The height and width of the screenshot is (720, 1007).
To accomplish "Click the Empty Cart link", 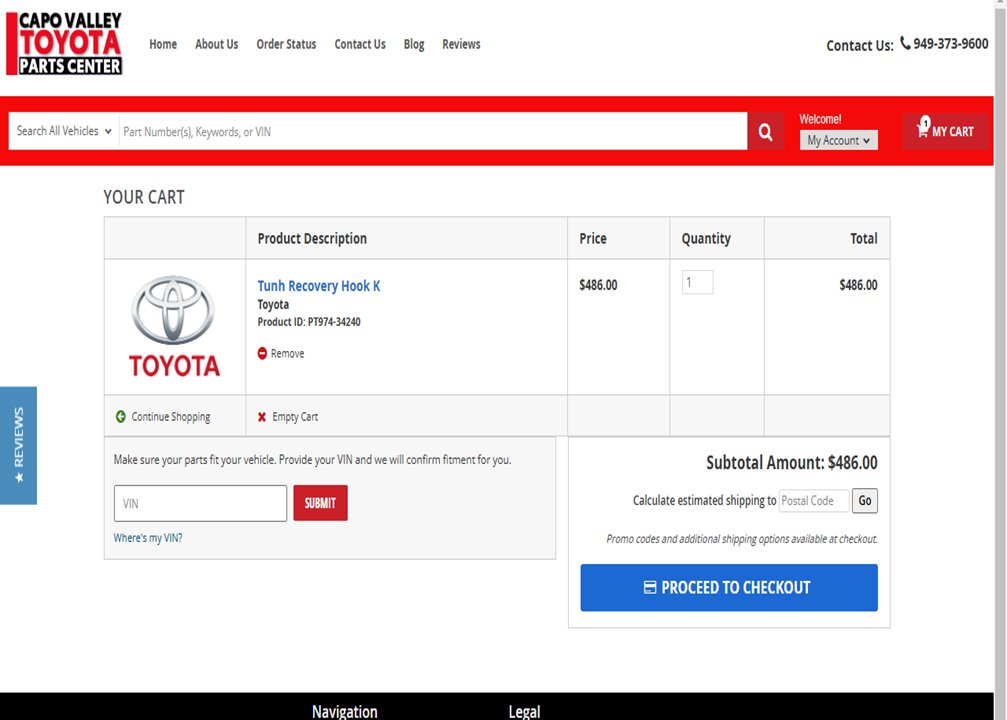I will tap(295, 417).
